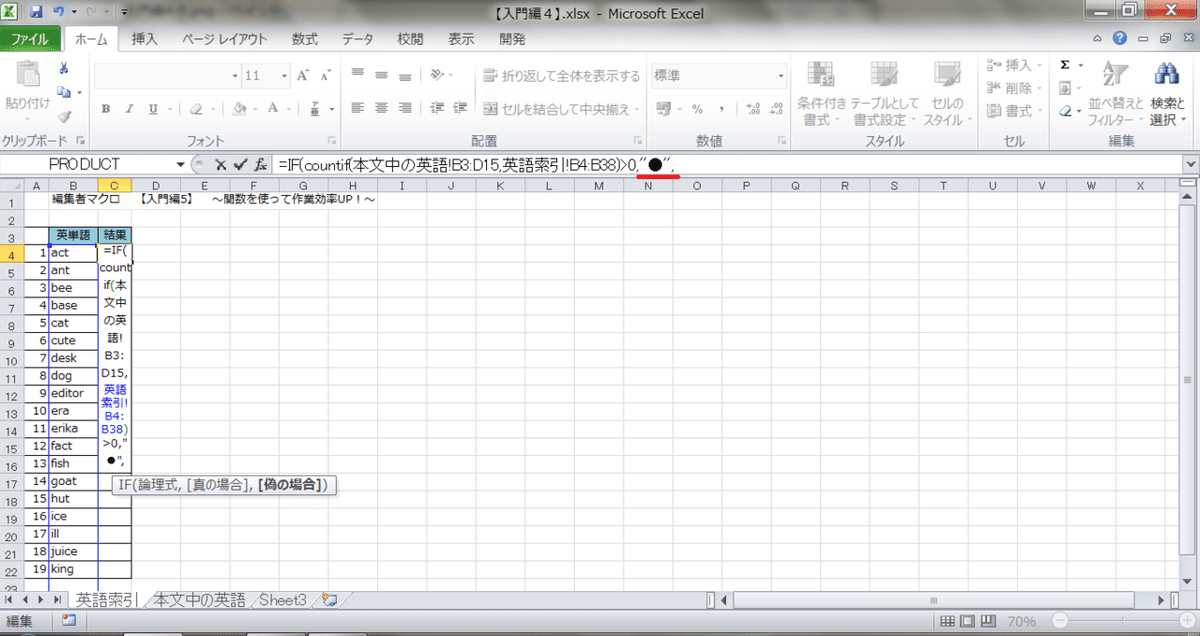The image size is (1200, 636).
Task: Switch to sheet tab Sheet3
Action: [x=283, y=600]
